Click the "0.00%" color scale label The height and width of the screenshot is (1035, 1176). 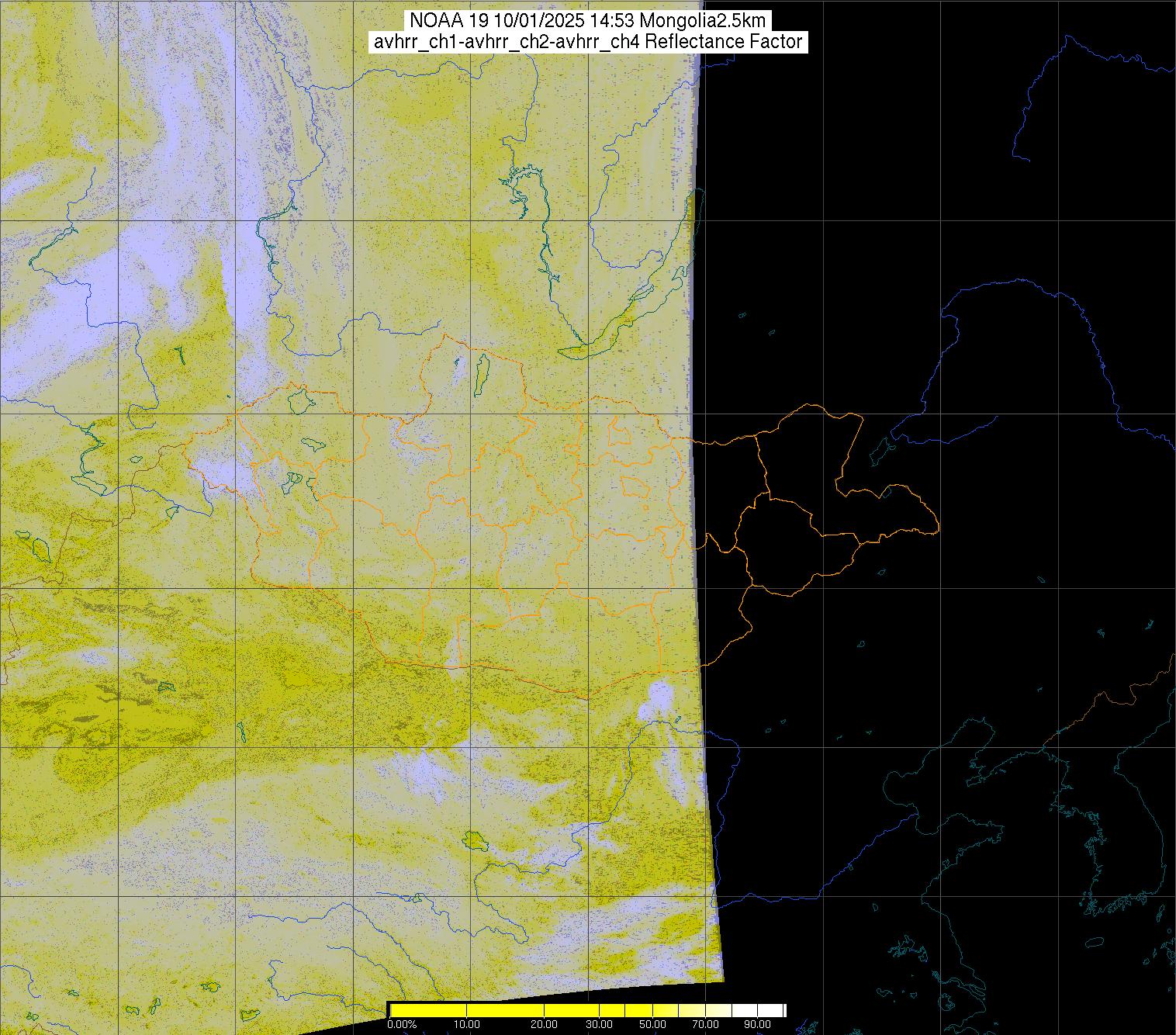(x=402, y=1024)
